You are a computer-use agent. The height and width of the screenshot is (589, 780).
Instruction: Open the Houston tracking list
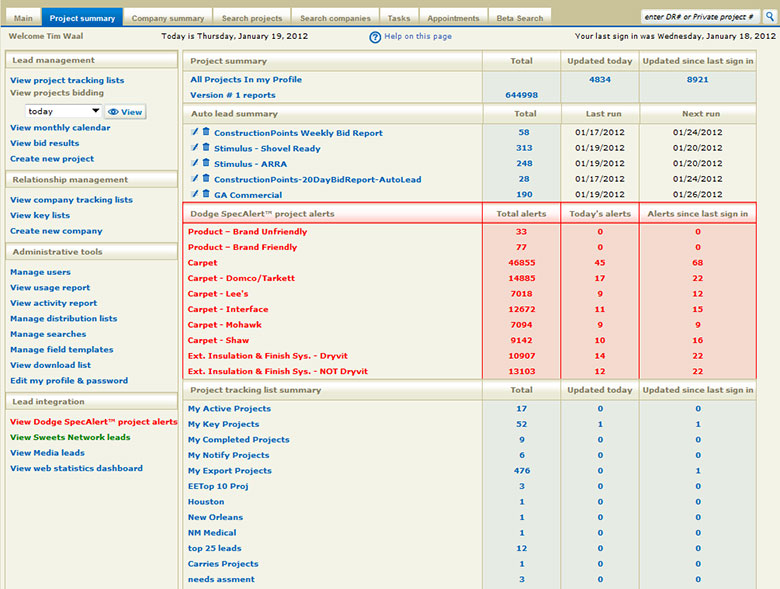[206, 501]
